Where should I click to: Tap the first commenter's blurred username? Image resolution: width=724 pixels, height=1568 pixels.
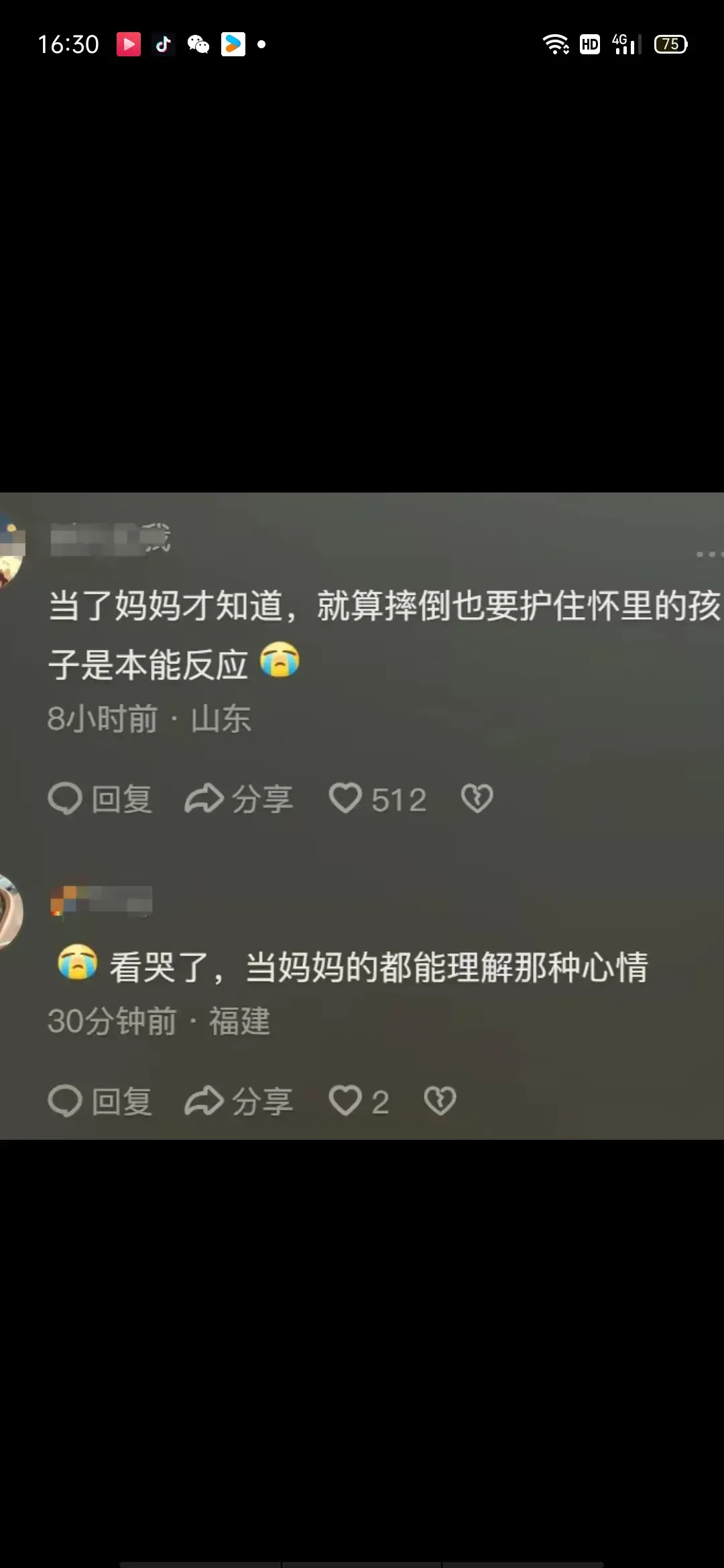point(111,539)
